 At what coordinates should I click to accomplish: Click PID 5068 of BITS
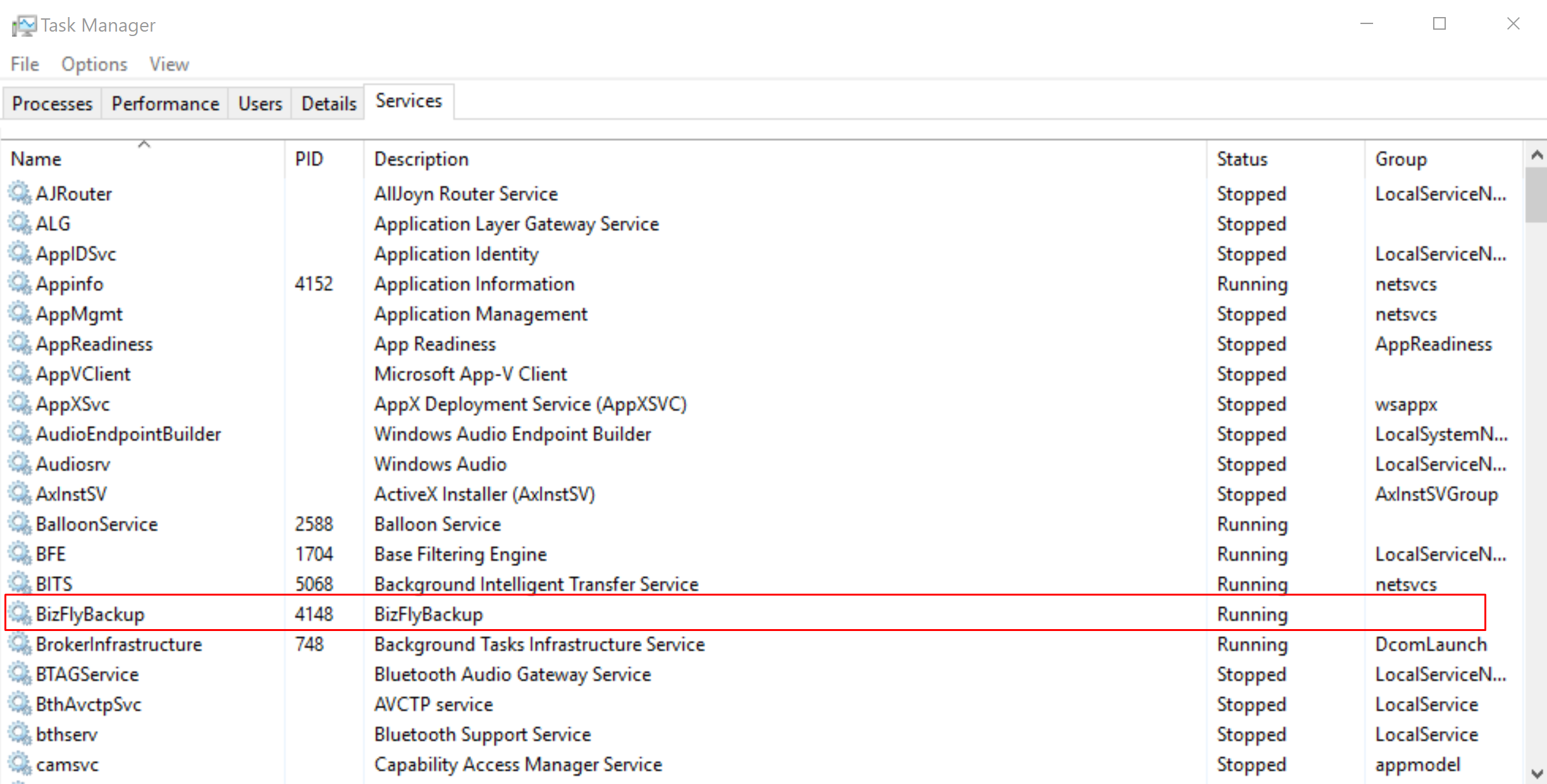(314, 584)
